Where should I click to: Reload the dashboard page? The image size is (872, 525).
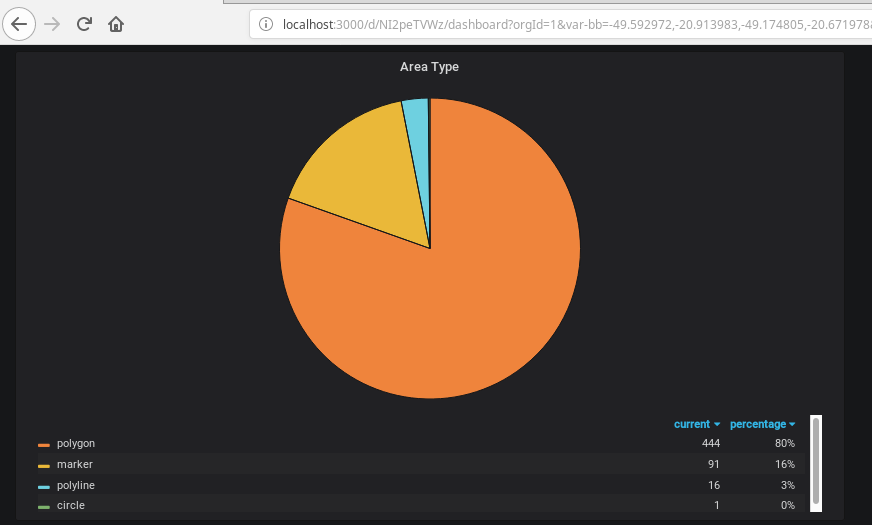click(85, 23)
